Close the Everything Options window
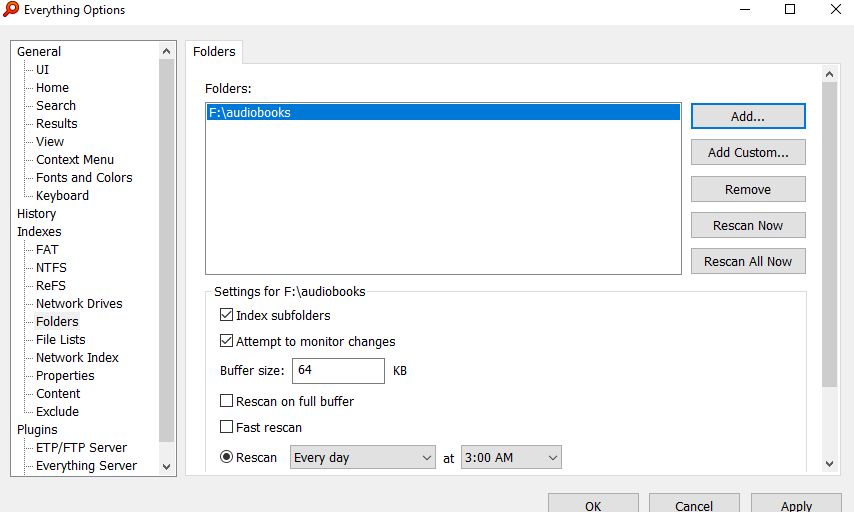The width and height of the screenshot is (854, 512). click(x=835, y=9)
